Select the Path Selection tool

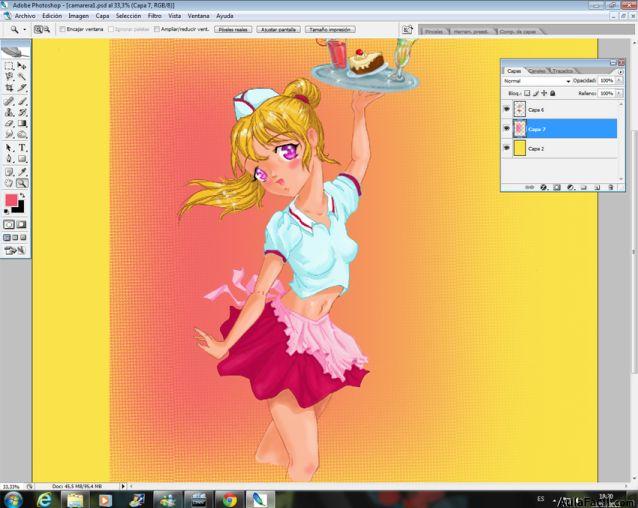[x=9, y=148]
